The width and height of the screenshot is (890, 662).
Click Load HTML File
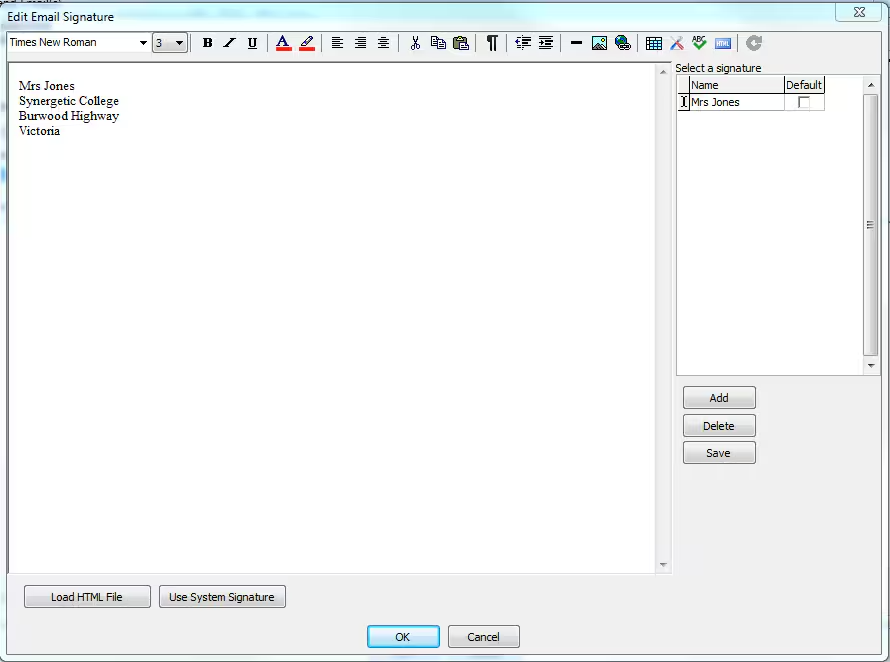pyautogui.click(x=87, y=597)
